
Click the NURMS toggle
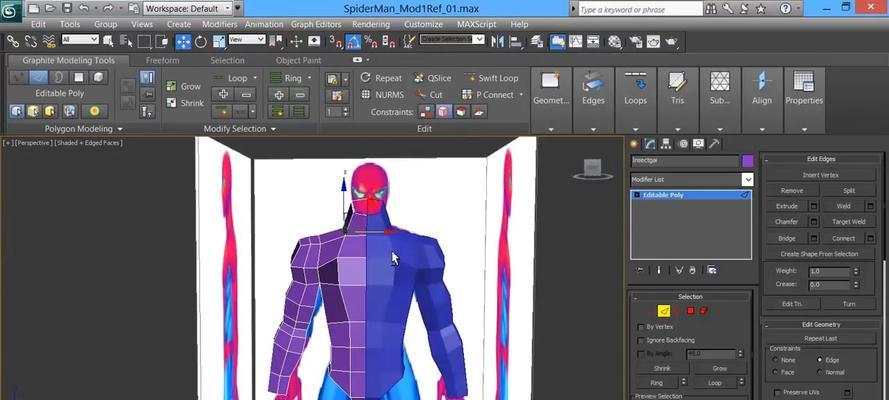383,95
